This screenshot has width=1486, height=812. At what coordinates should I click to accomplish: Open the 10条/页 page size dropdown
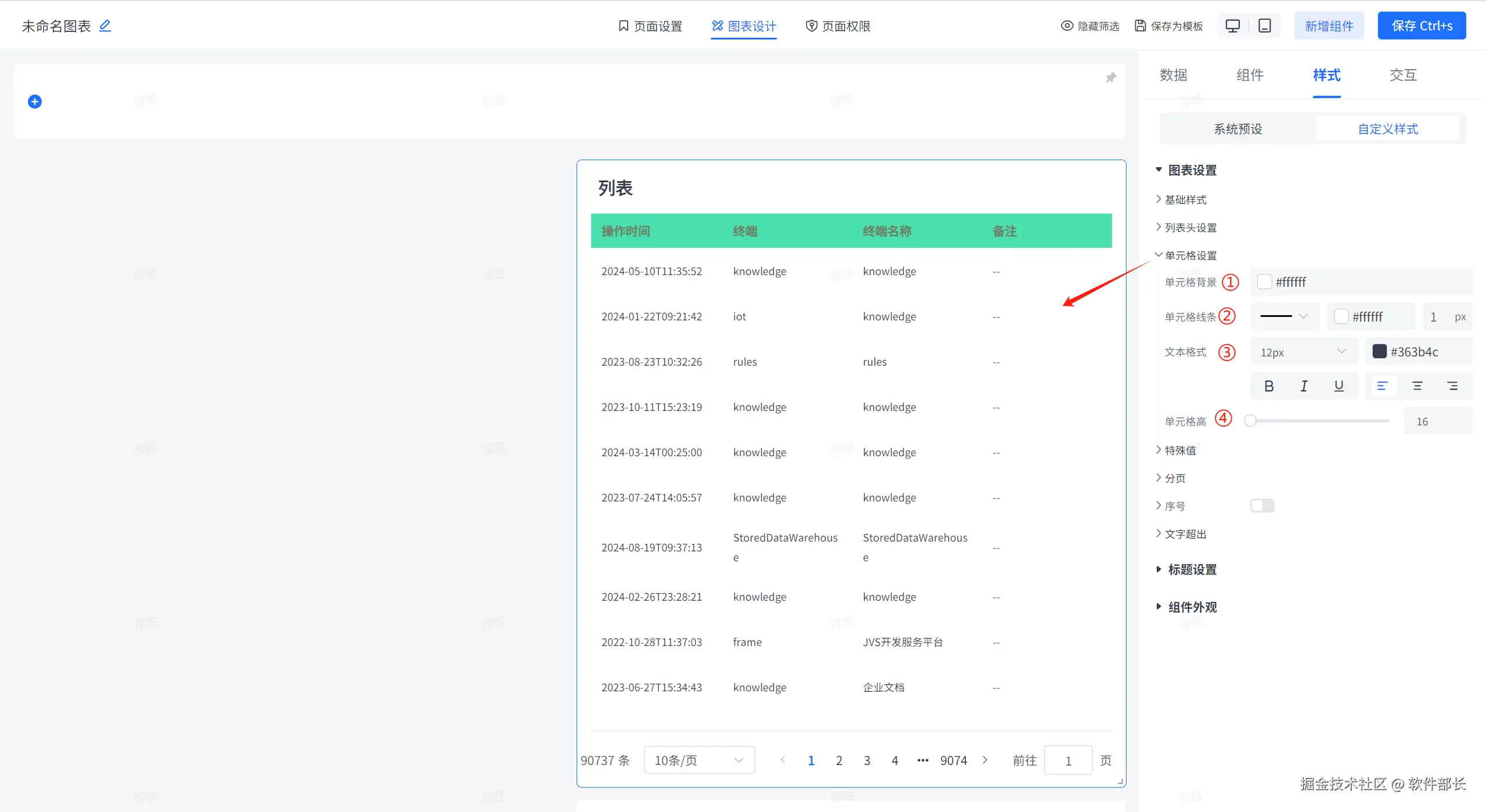coord(699,760)
